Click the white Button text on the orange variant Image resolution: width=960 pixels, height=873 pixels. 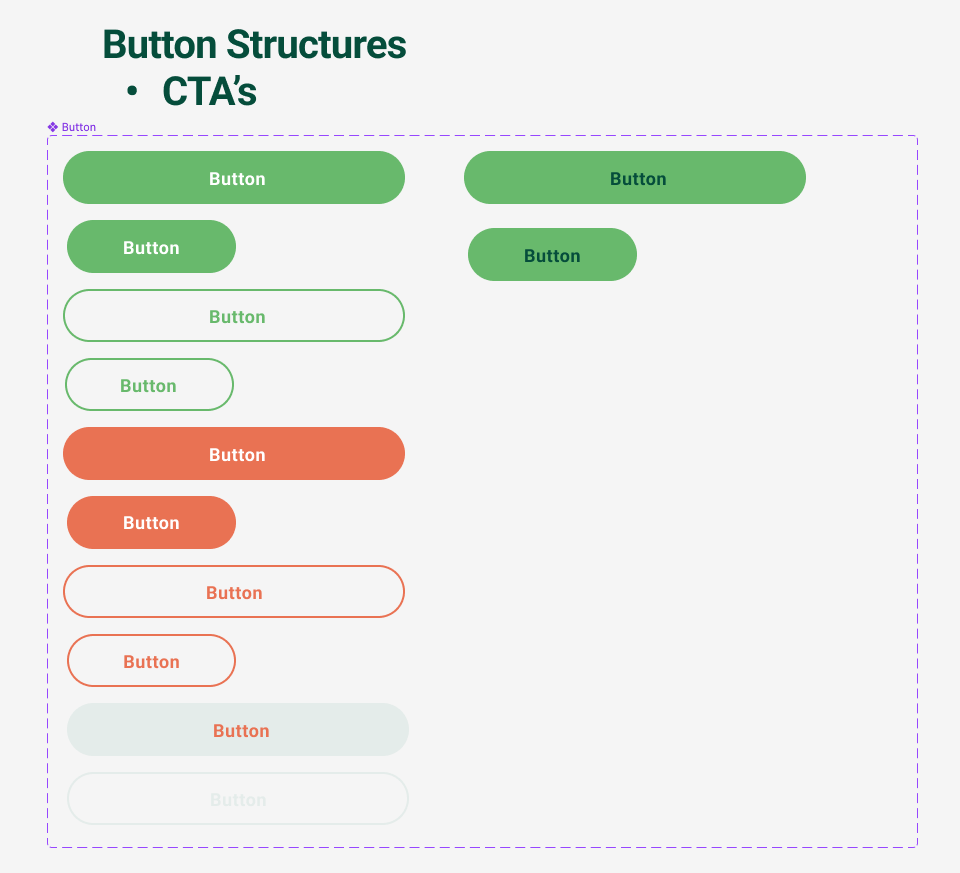(x=236, y=453)
